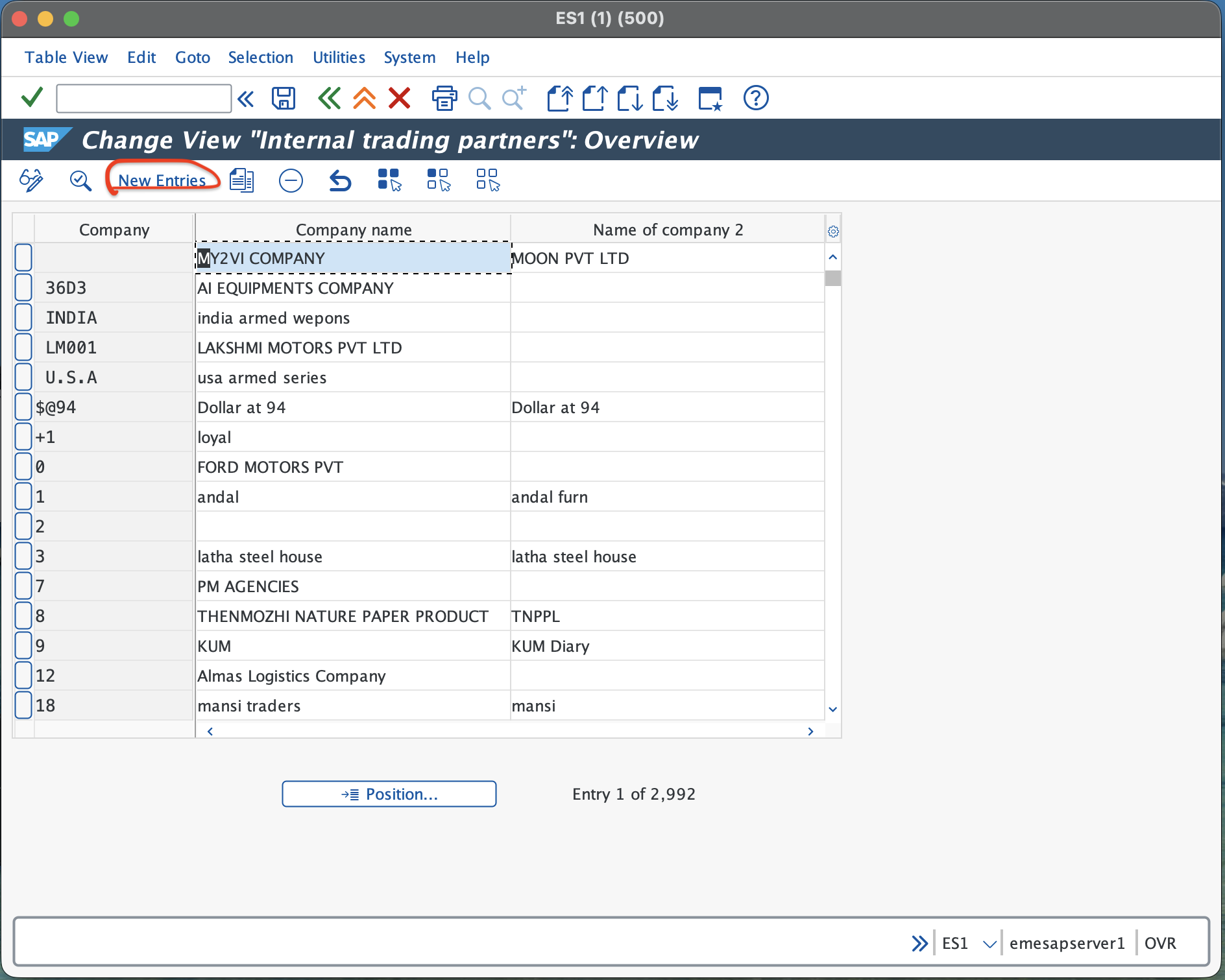The height and width of the screenshot is (980, 1225).
Task: Select row checkbox for U.S.A
Action: pos(23,377)
